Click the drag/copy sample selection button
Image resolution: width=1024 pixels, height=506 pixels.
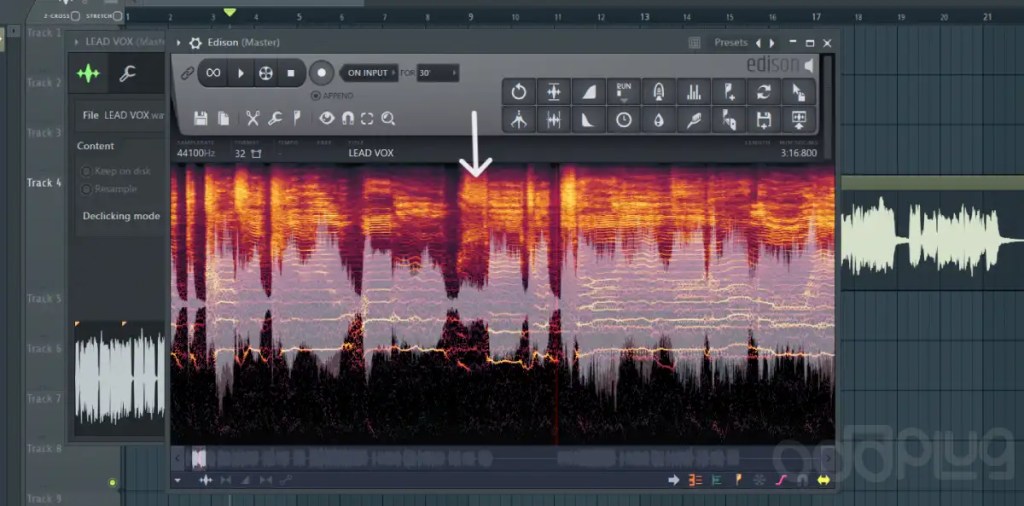pyautogui.click(x=799, y=92)
